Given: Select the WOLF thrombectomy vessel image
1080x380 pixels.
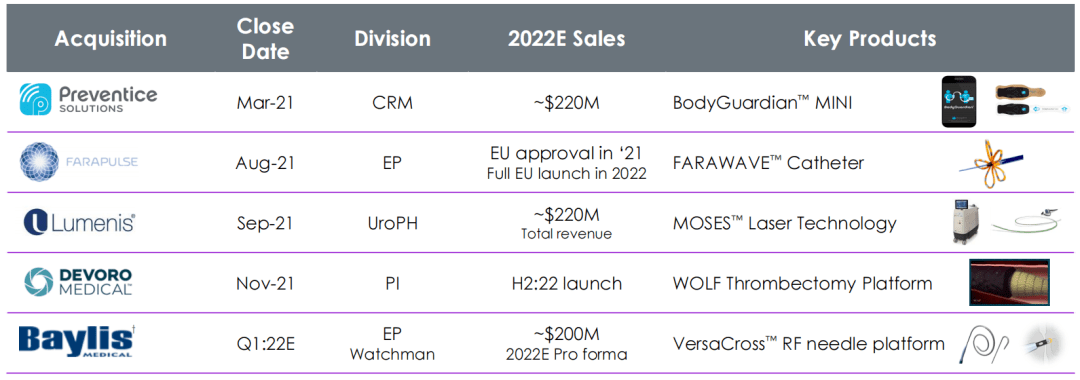Looking at the screenshot, I should tap(1008, 282).
